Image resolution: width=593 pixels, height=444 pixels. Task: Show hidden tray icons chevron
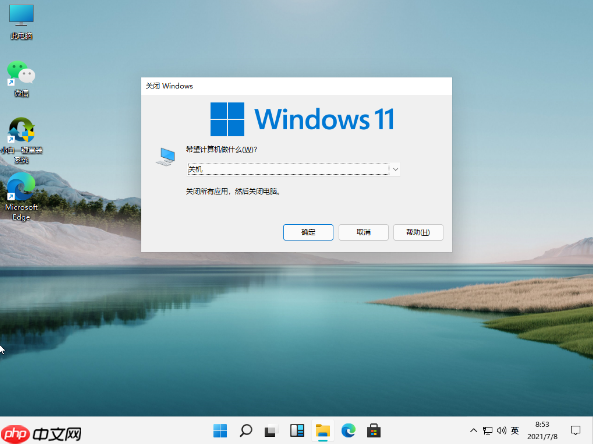tap(473, 430)
